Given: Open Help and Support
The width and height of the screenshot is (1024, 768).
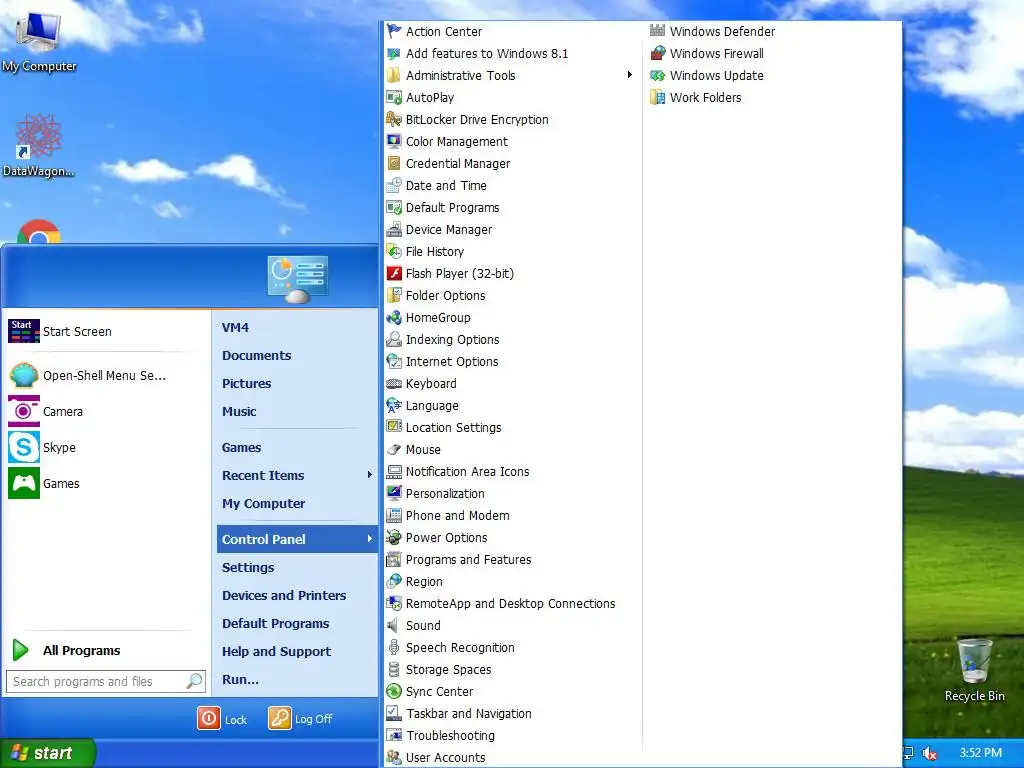Looking at the screenshot, I should (x=276, y=652).
